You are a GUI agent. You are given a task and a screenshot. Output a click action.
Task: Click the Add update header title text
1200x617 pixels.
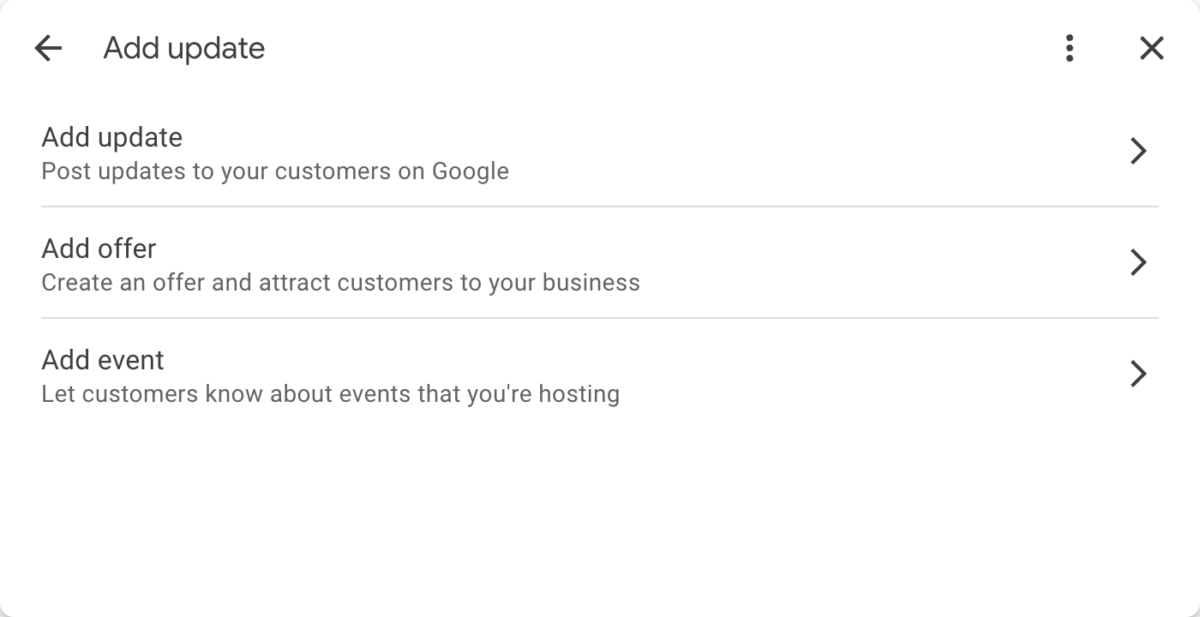point(184,48)
